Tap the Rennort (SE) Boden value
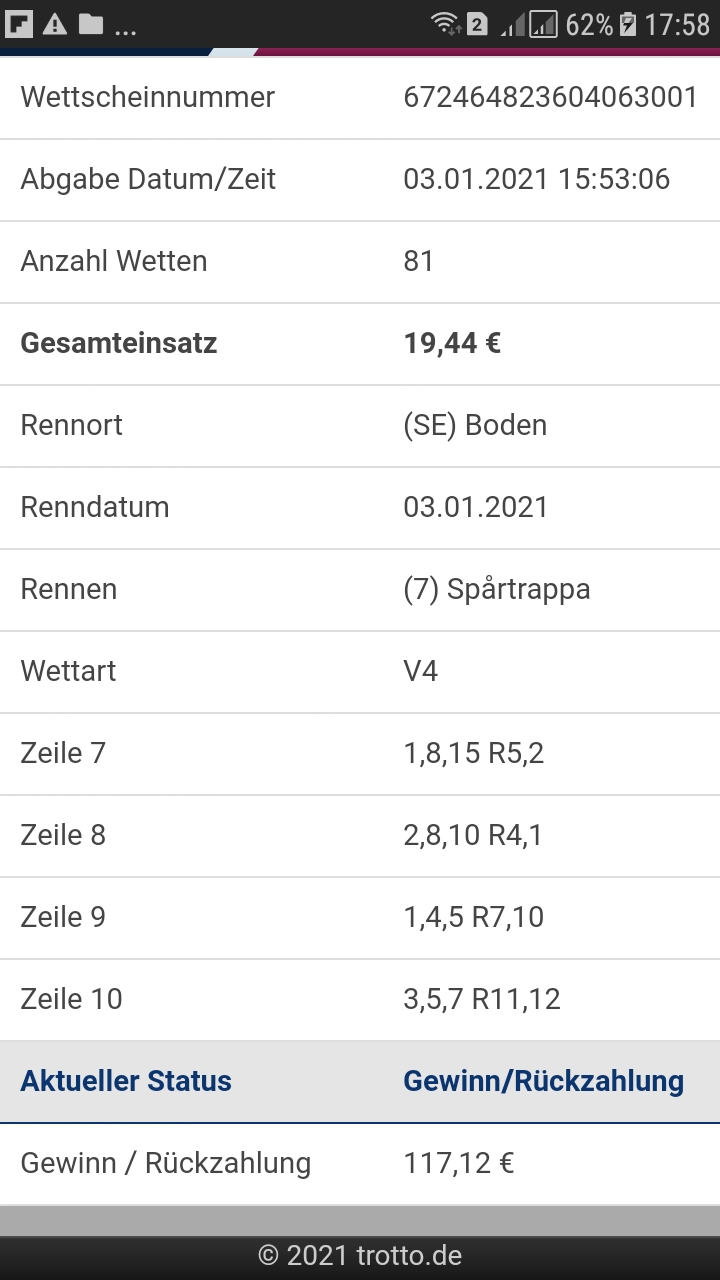Viewport: 720px width, 1280px height. tap(475, 425)
